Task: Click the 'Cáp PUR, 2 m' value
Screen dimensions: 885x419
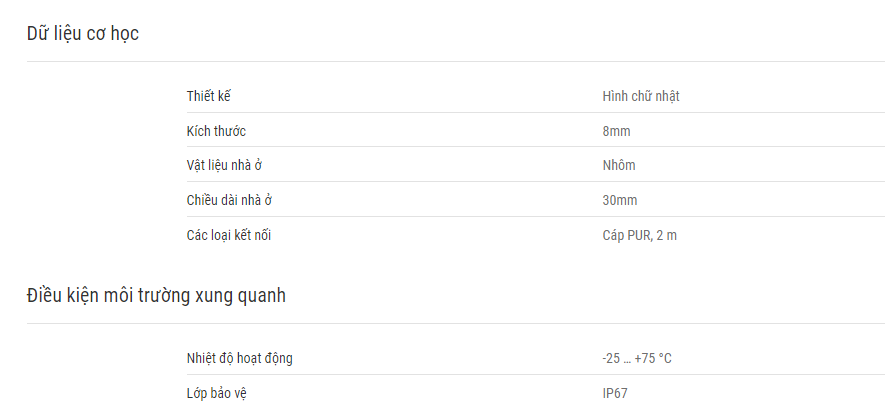Action: click(x=639, y=235)
